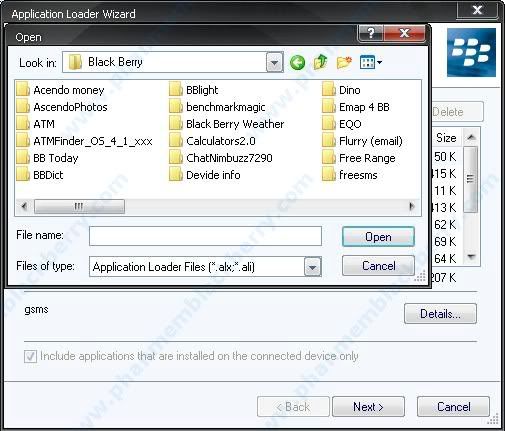Select the 50 K size row
The image size is (505, 431).
[445, 157]
